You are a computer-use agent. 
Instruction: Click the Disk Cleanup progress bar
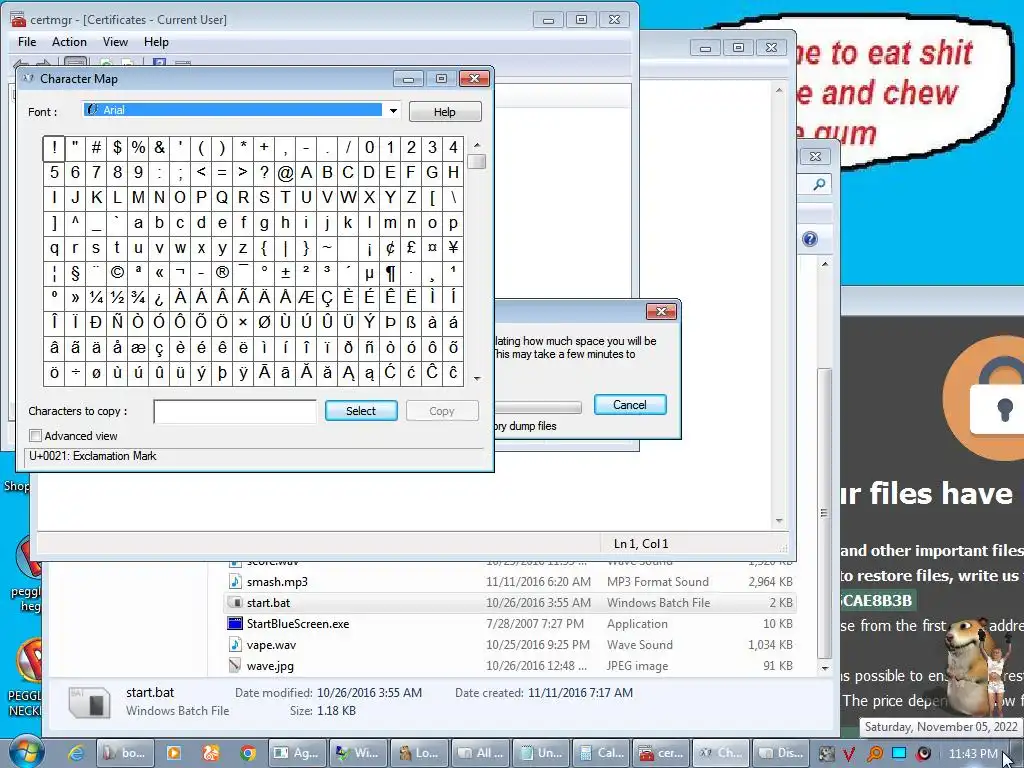(538, 408)
